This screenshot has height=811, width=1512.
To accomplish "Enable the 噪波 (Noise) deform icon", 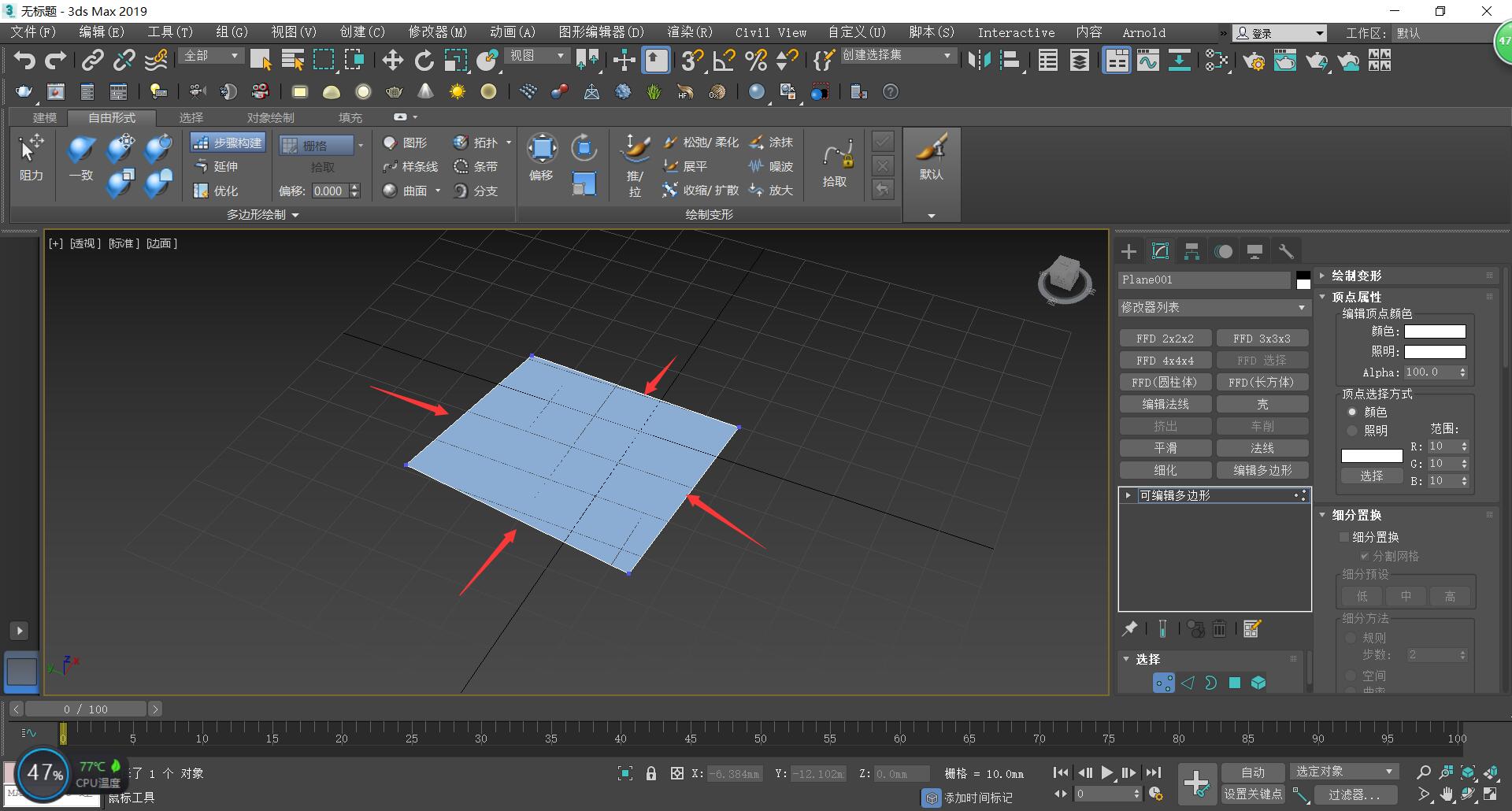I will click(755, 166).
